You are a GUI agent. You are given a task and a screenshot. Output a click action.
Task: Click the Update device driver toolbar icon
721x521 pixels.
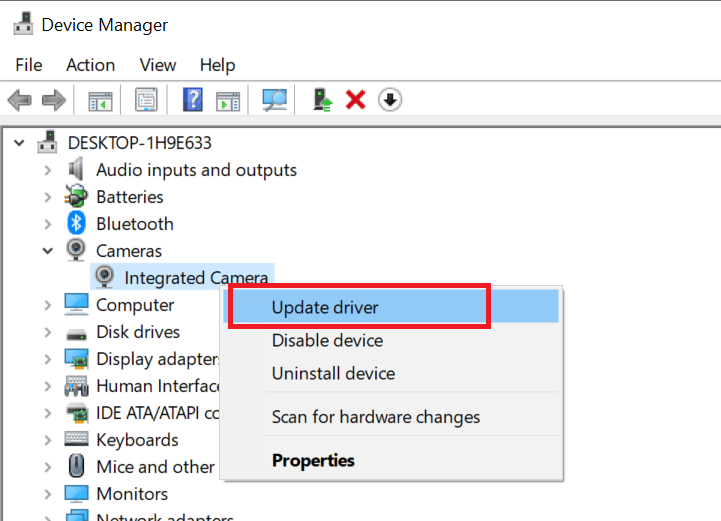tap(322, 100)
